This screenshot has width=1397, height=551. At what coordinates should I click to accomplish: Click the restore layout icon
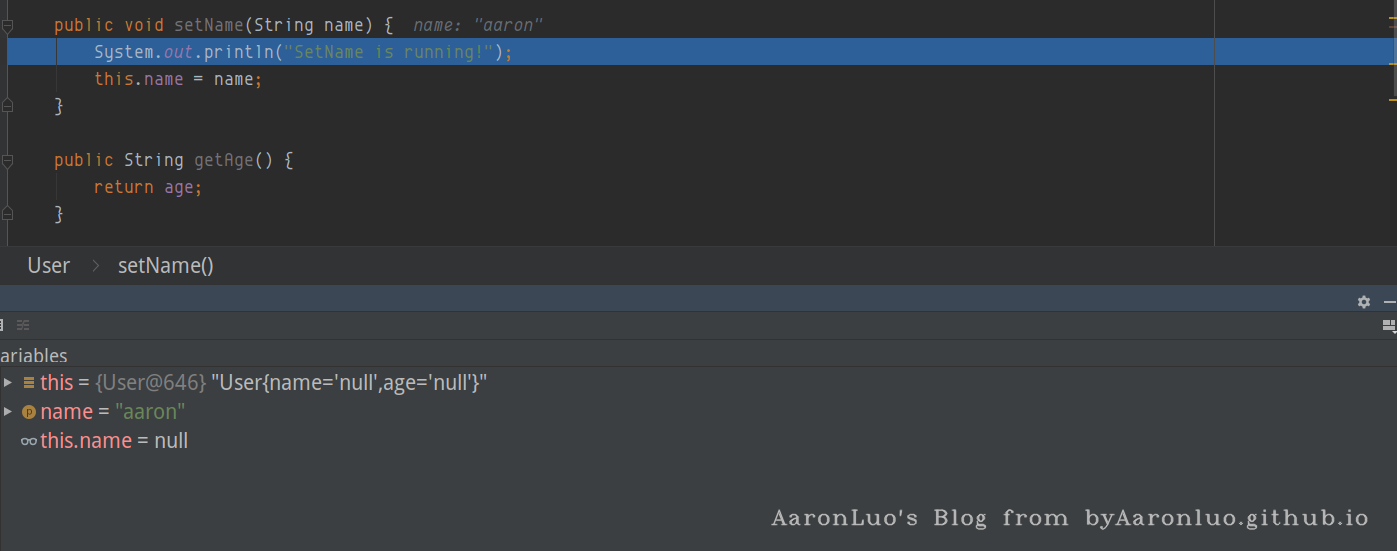pos(1389,325)
